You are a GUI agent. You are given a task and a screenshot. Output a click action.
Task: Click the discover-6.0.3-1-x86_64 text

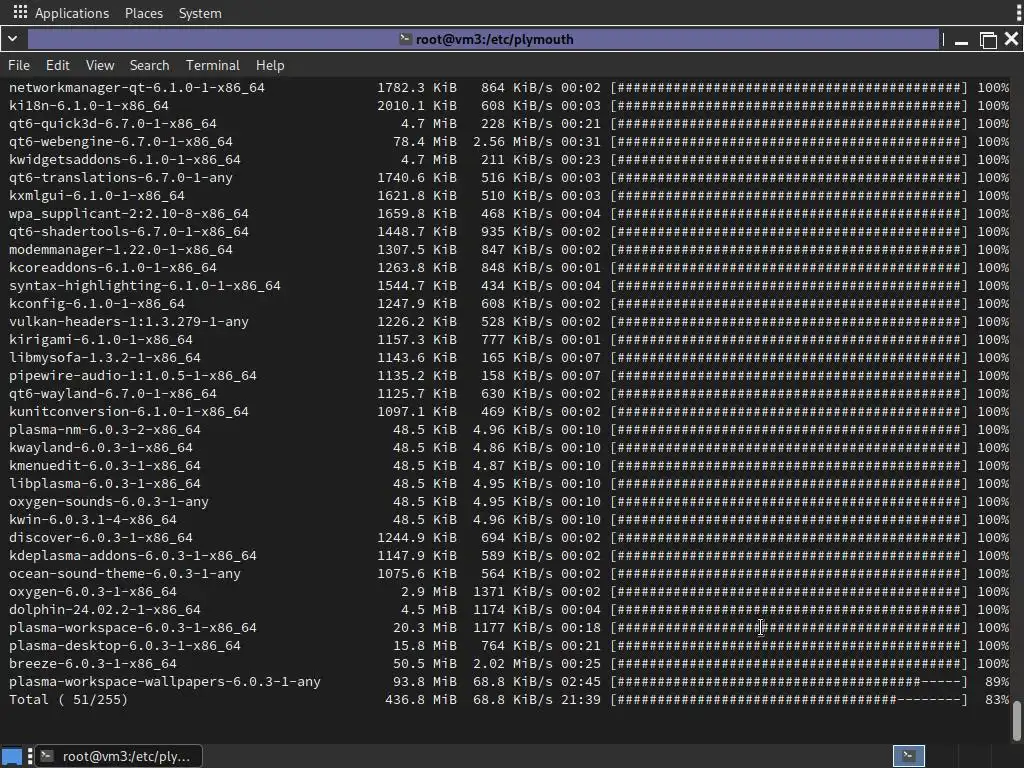tap(101, 537)
